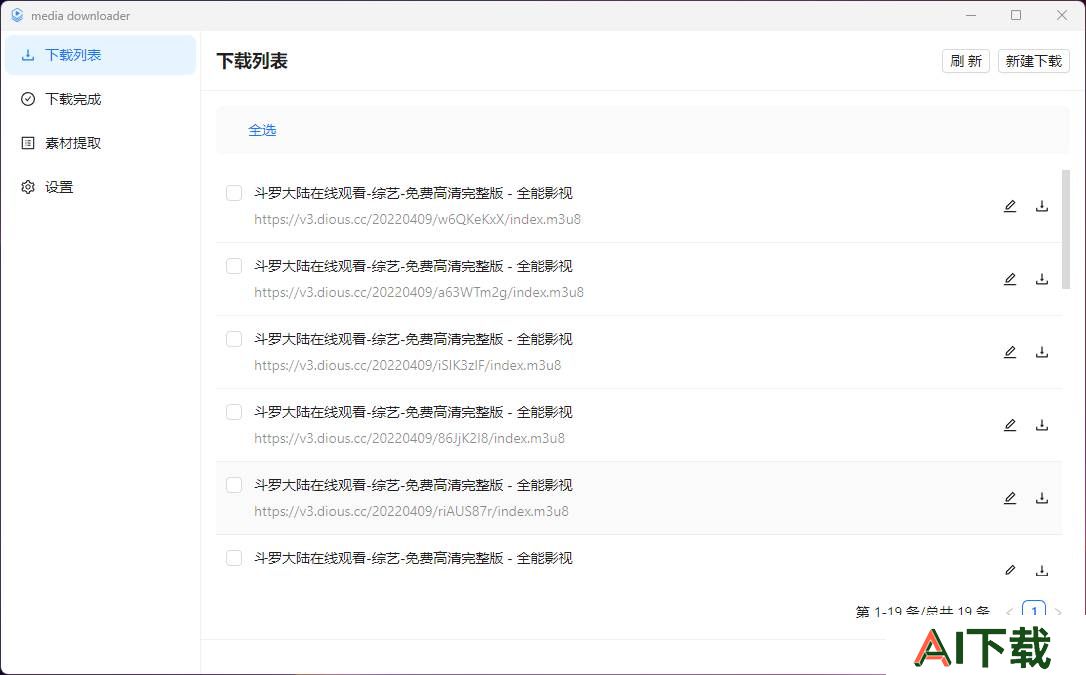Tick the checkbox for a63WTm2g entry
Viewport: 1086px width, 675px height.
234,266
